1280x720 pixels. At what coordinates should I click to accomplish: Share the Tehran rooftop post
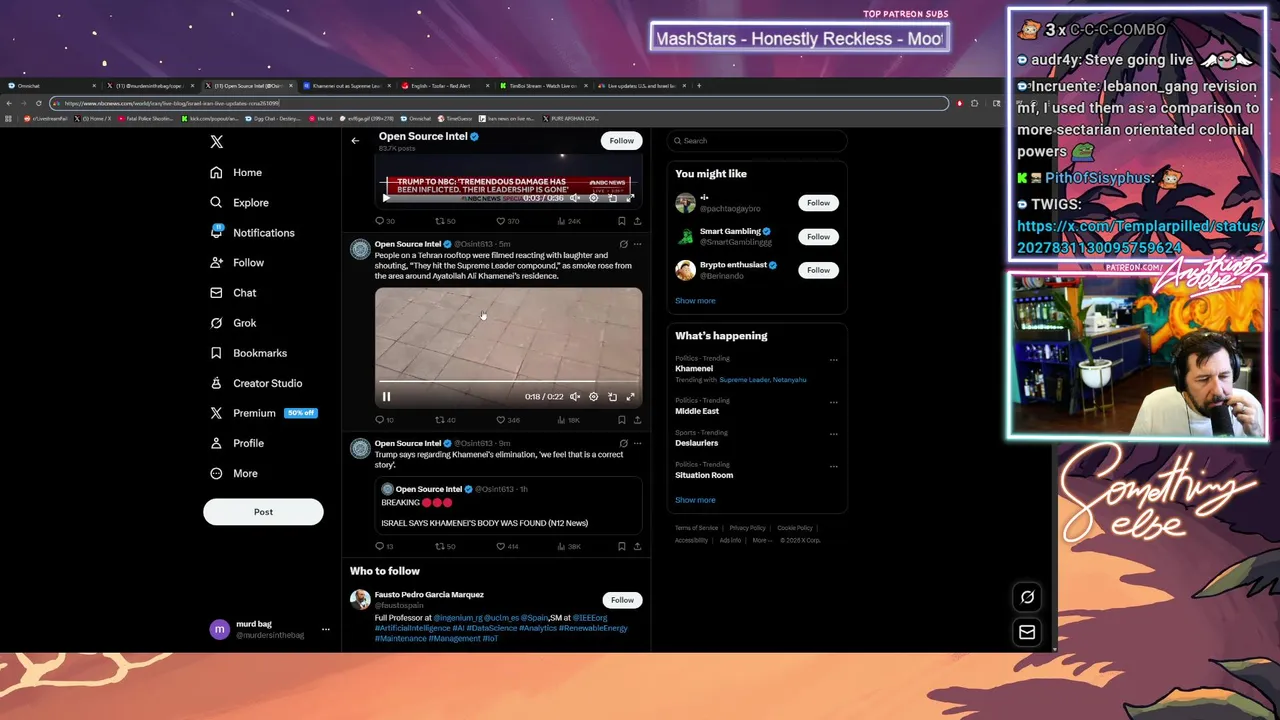(637, 420)
